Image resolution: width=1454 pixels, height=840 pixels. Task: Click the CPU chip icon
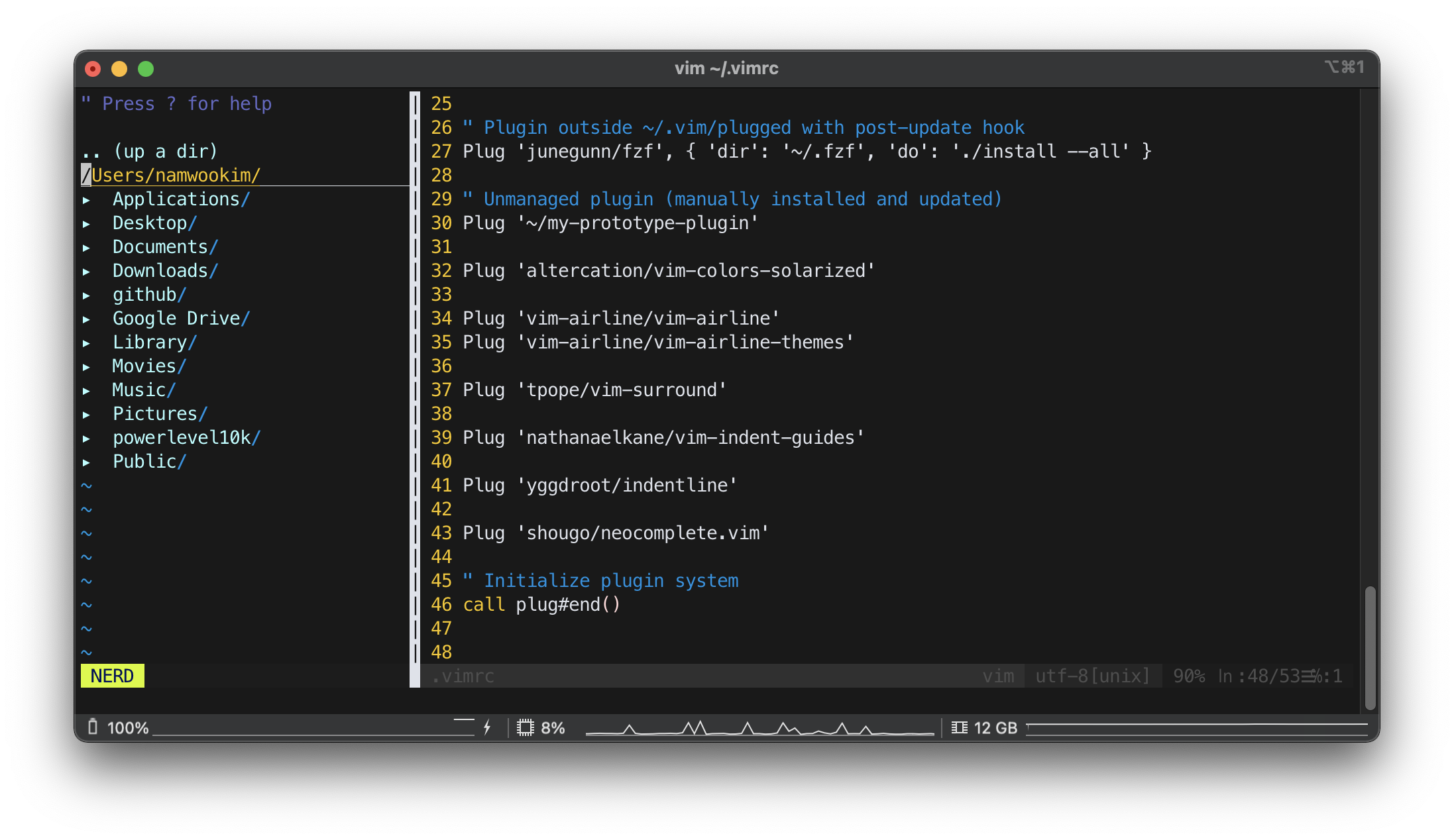click(x=526, y=728)
